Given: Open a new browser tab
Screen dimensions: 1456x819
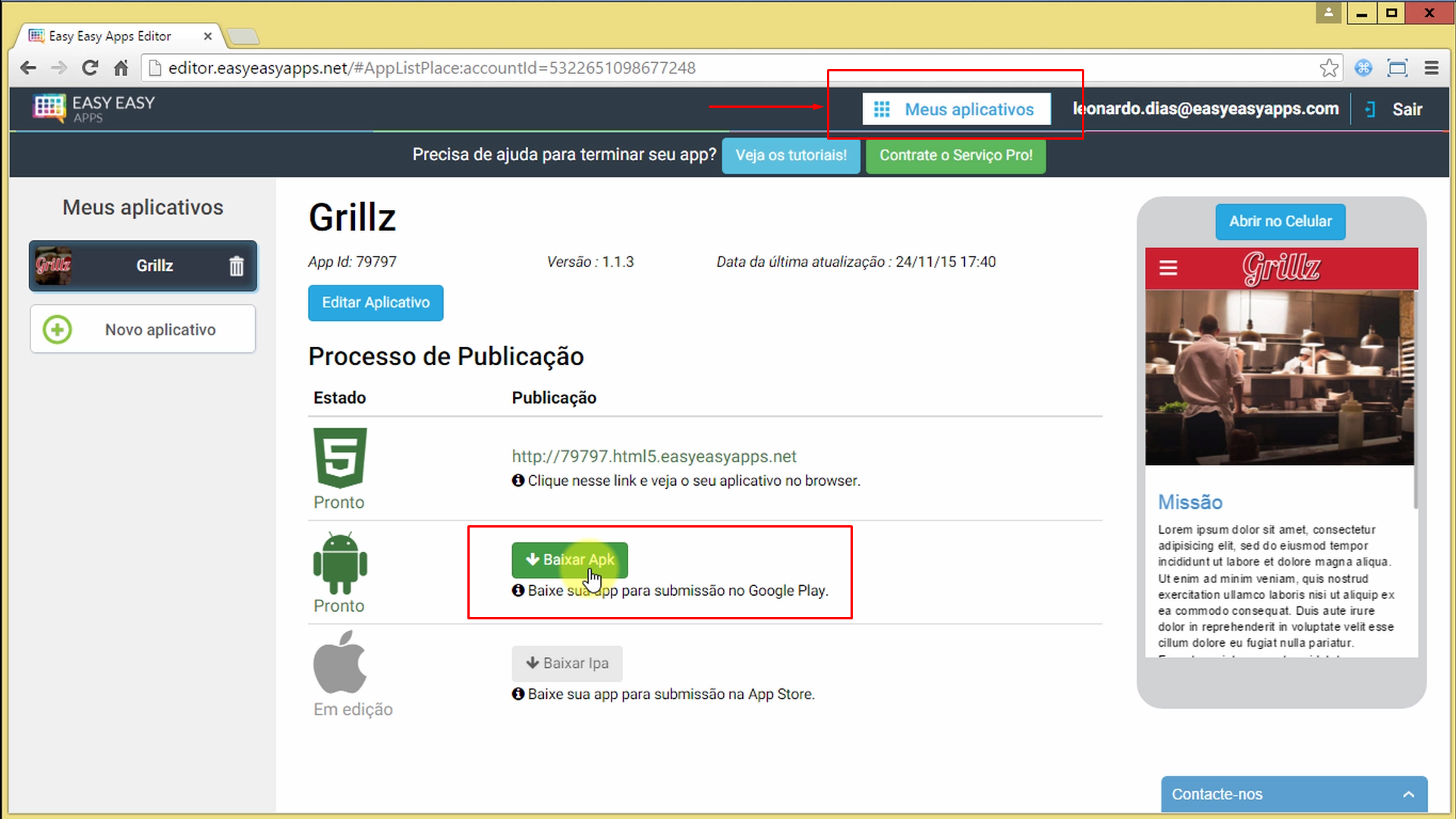Looking at the screenshot, I should [243, 36].
